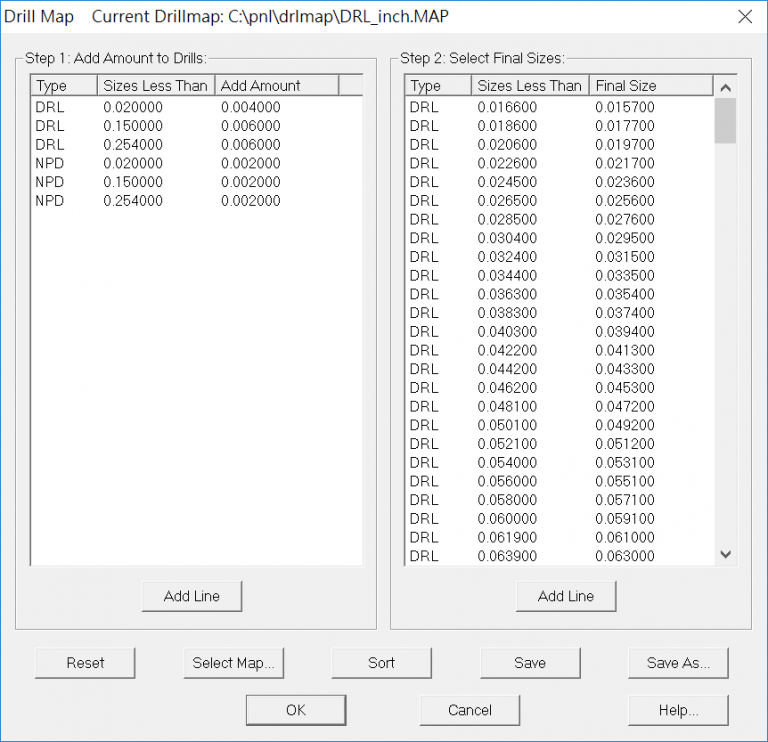The height and width of the screenshot is (742, 768).
Task: Select Step 1 DRL row 0.150000
Action: [197, 126]
